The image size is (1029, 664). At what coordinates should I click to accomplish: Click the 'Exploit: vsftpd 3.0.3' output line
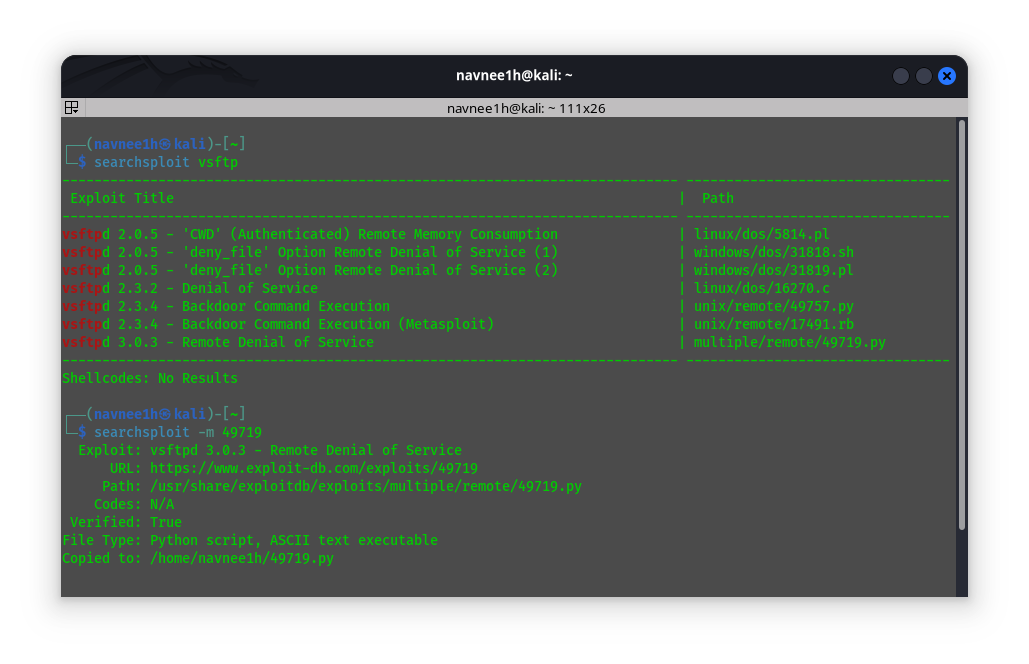(270, 450)
